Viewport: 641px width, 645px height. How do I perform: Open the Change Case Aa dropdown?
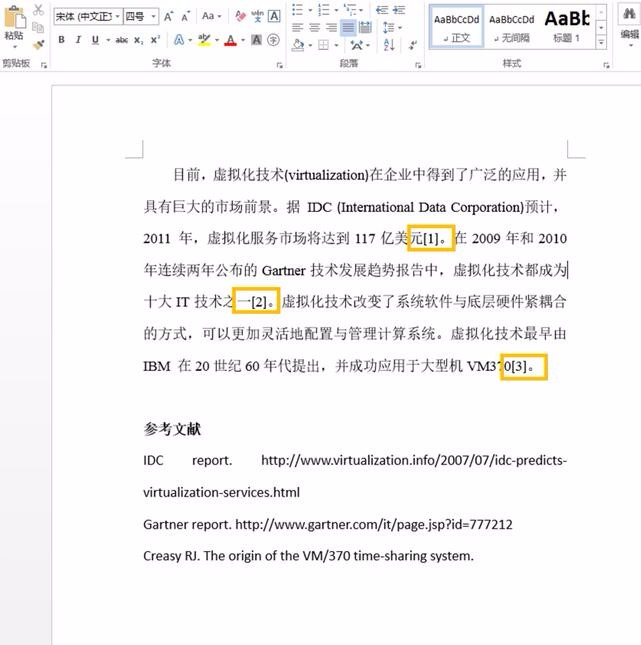tap(212, 16)
